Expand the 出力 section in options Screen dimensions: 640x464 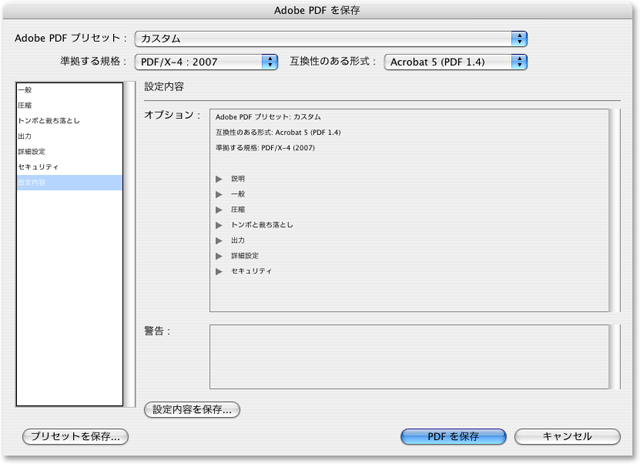(218, 241)
